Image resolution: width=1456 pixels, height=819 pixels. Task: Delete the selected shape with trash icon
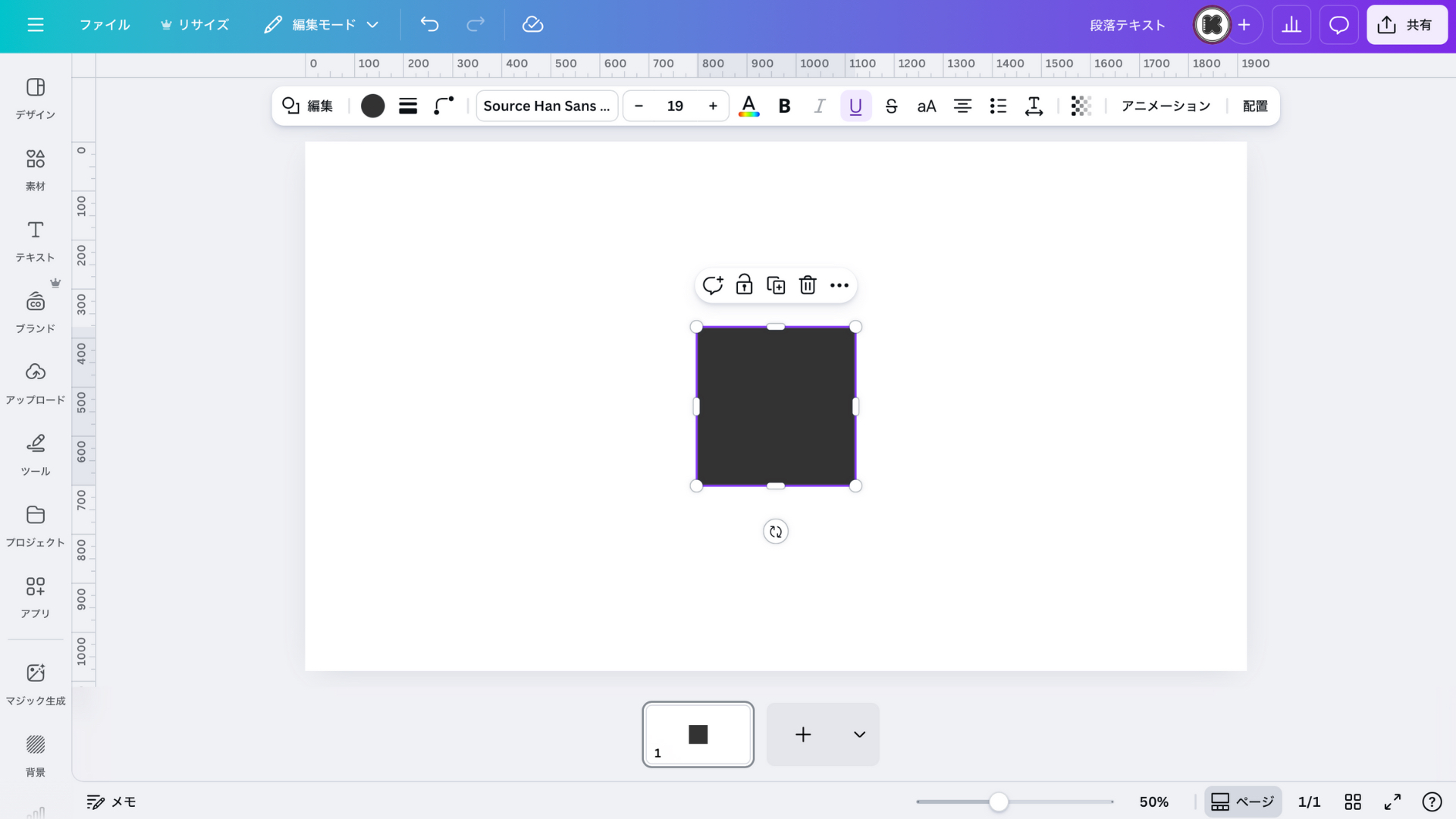click(x=808, y=285)
